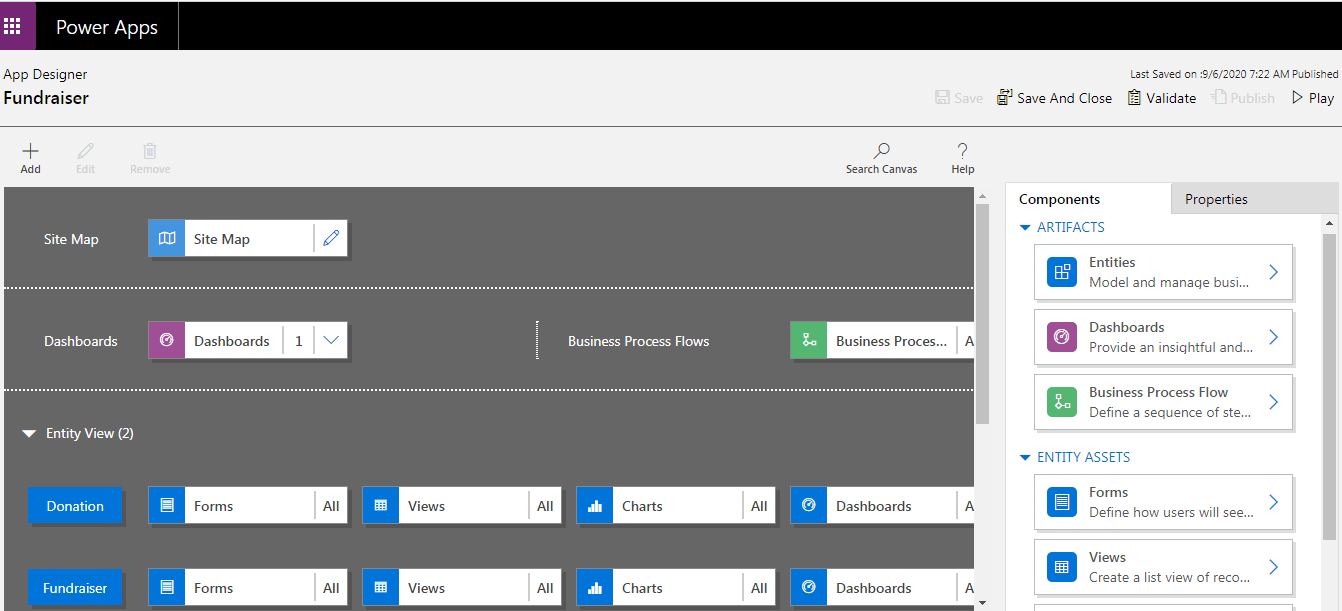Select the Forms icon in the Donation row
Screen dimensions: 1342x611
point(166,505)
